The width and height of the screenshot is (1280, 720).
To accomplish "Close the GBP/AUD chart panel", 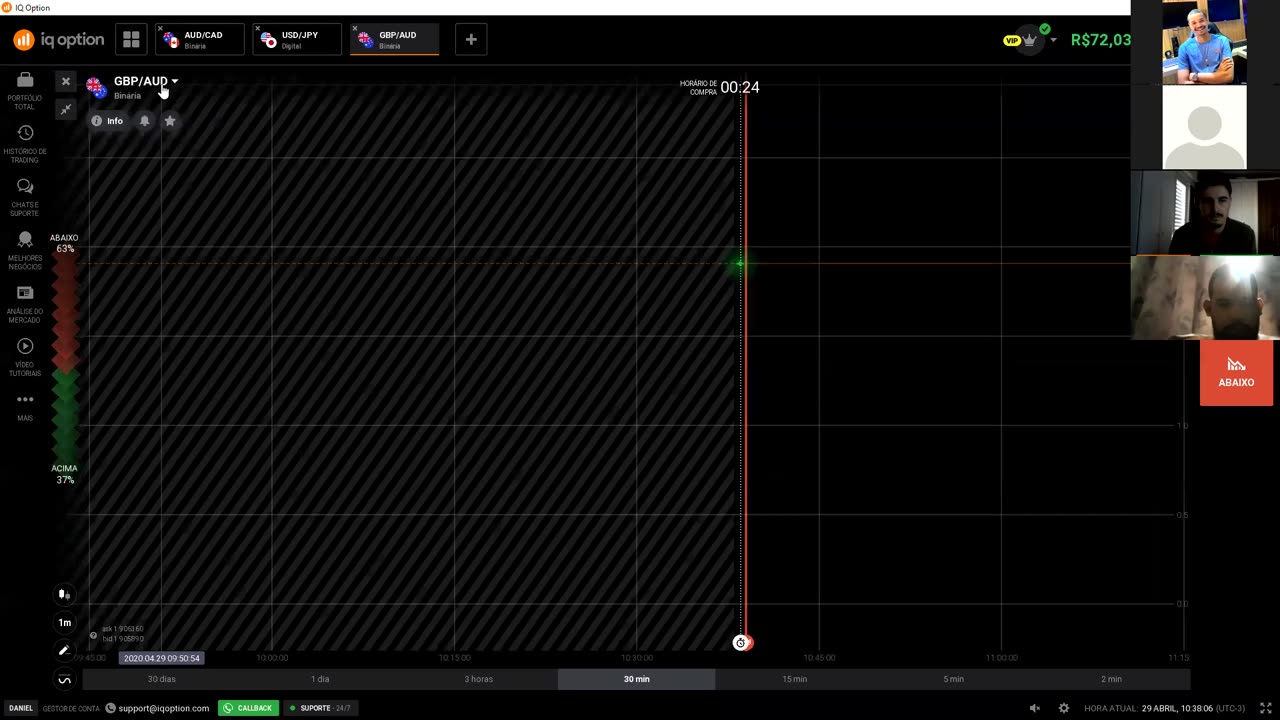I will point(66,82).
